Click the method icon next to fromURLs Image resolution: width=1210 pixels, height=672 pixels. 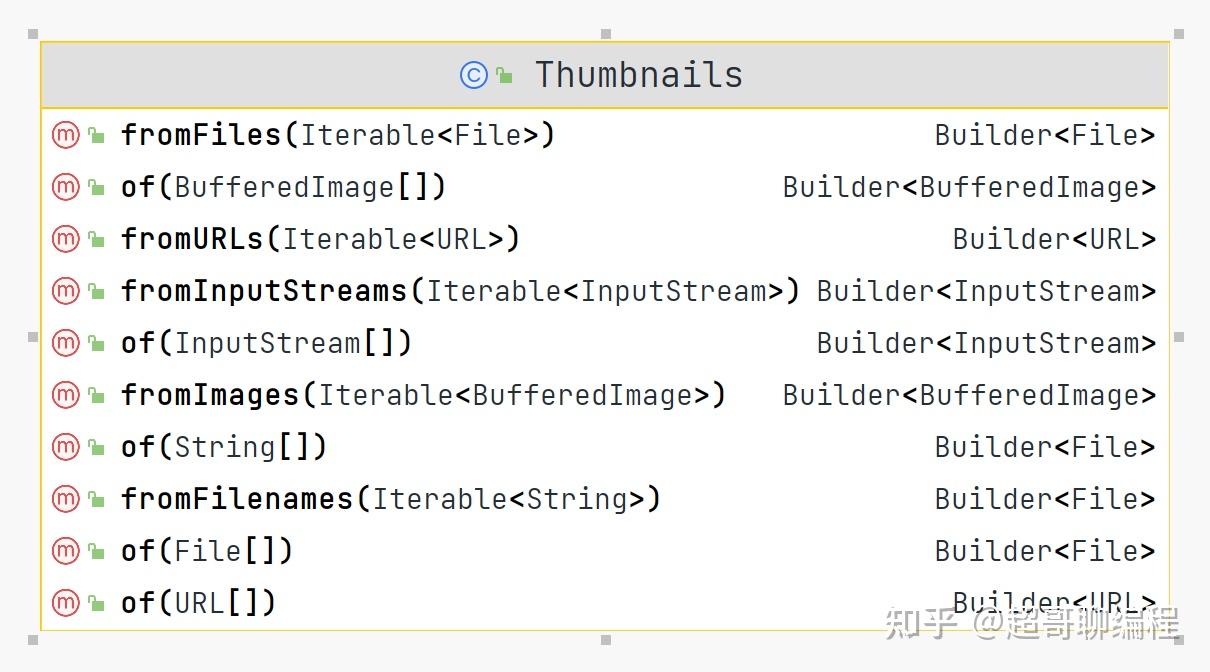[x=65, y=239]
